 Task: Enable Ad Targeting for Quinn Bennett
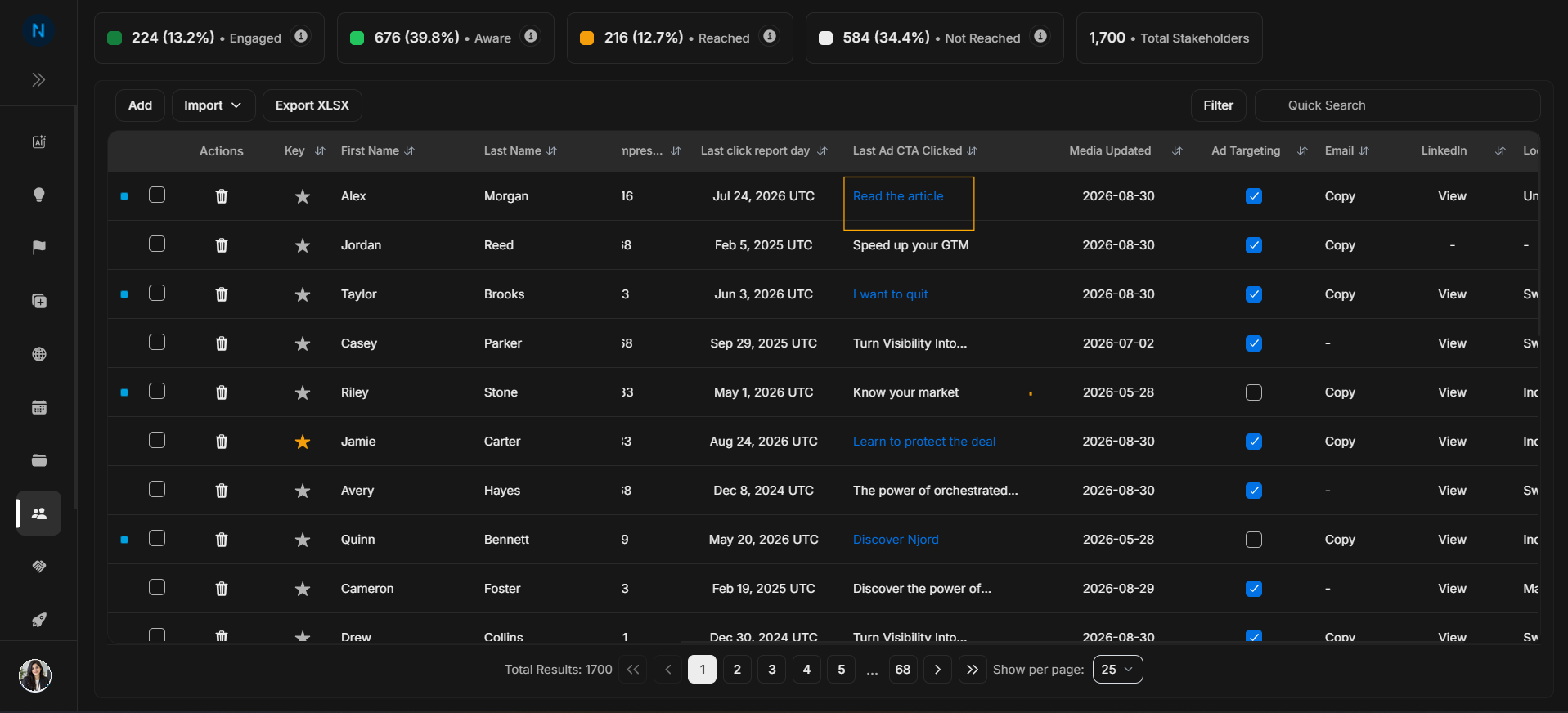(1253, 540)
